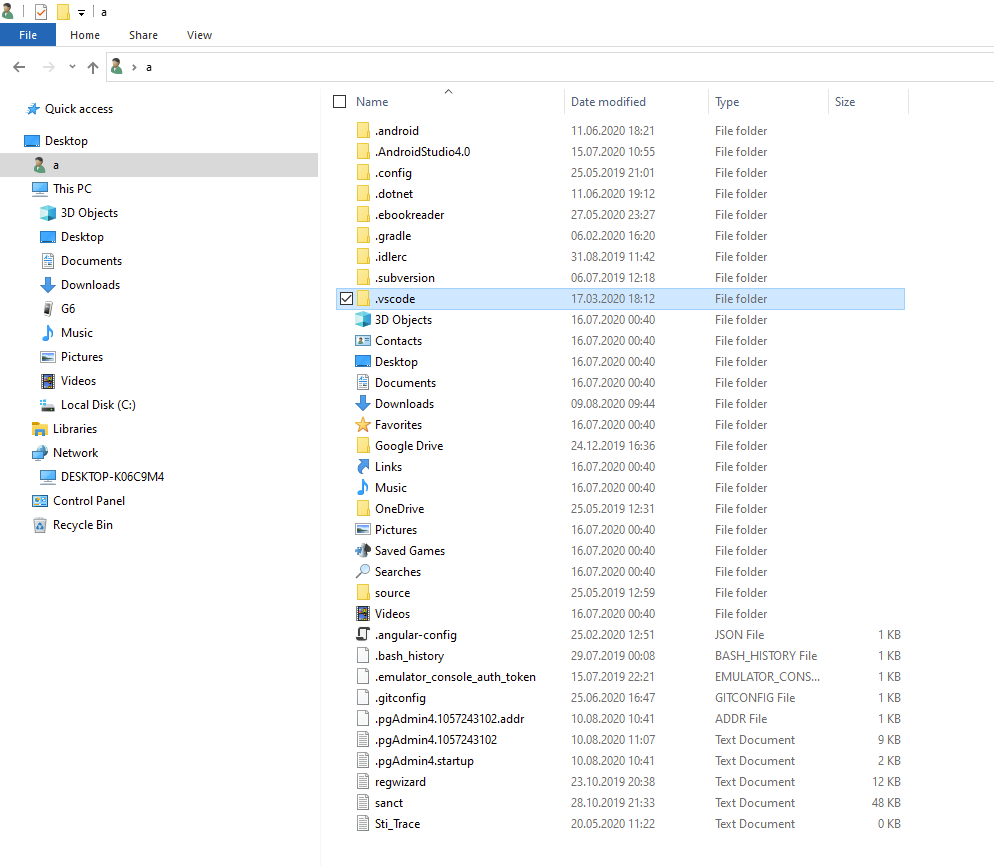The image size is (994, 866).
Task: Sort by the Name column header
Action: coord(372,101)
